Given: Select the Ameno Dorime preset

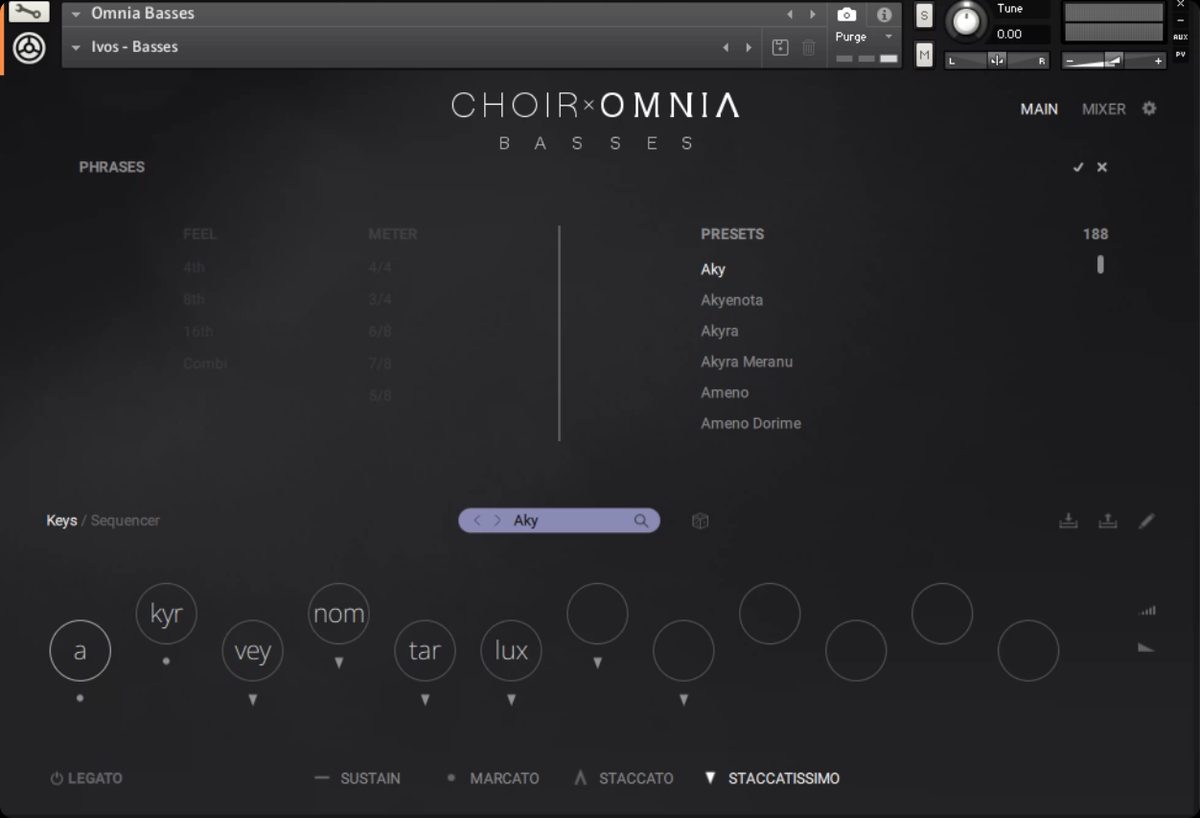Looking at the screenshot, I should point(751,424).
